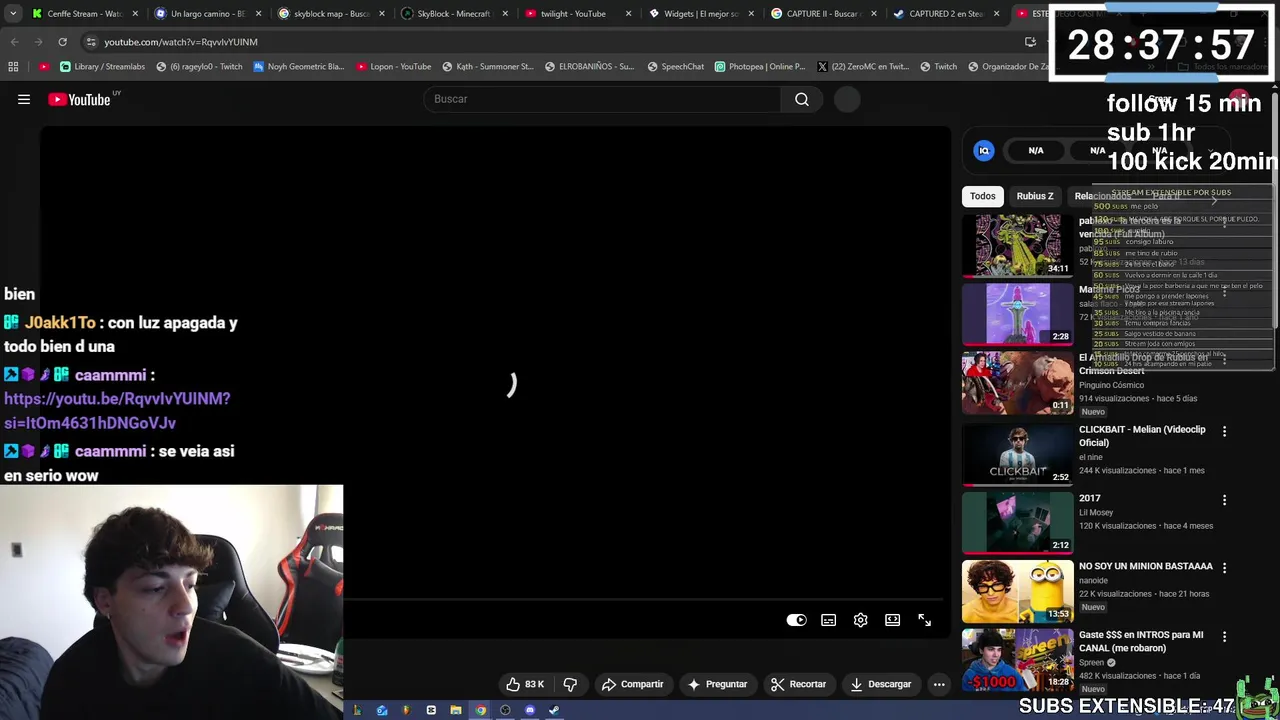The width and height of the screenshot is (1280, 720).
Task: Open the Recortar clip tool
Action: (x=798, y=684)
